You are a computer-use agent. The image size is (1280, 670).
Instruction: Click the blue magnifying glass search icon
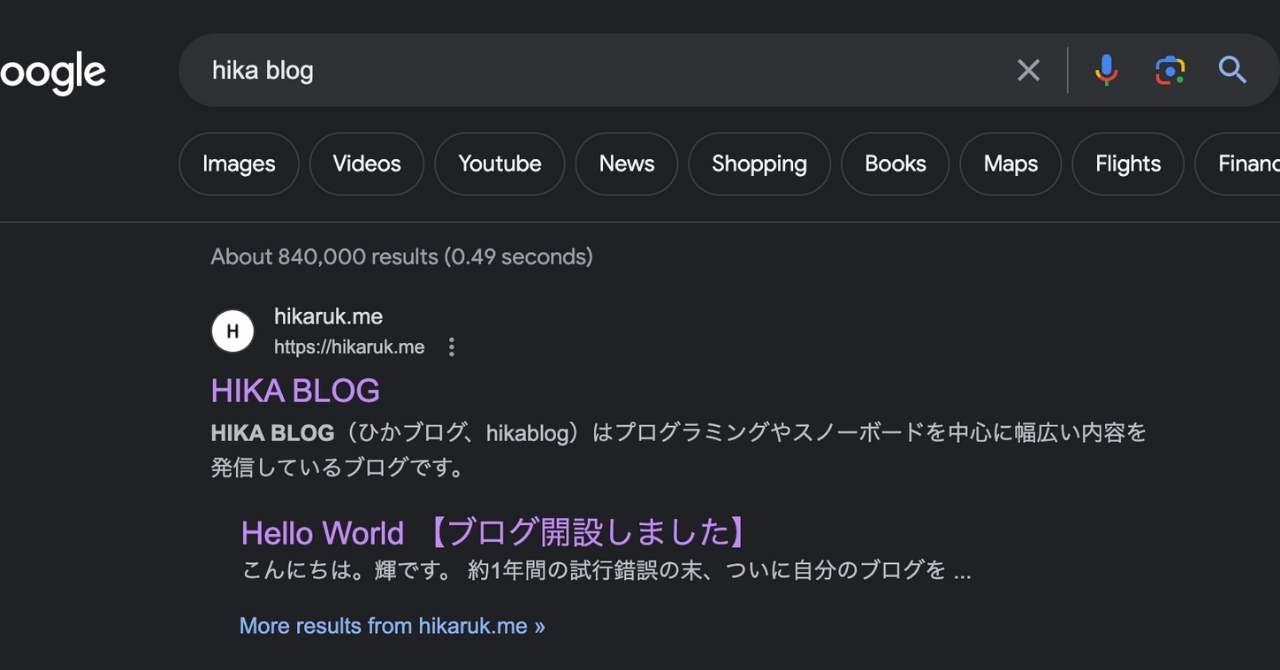[x=1232, y=70]
